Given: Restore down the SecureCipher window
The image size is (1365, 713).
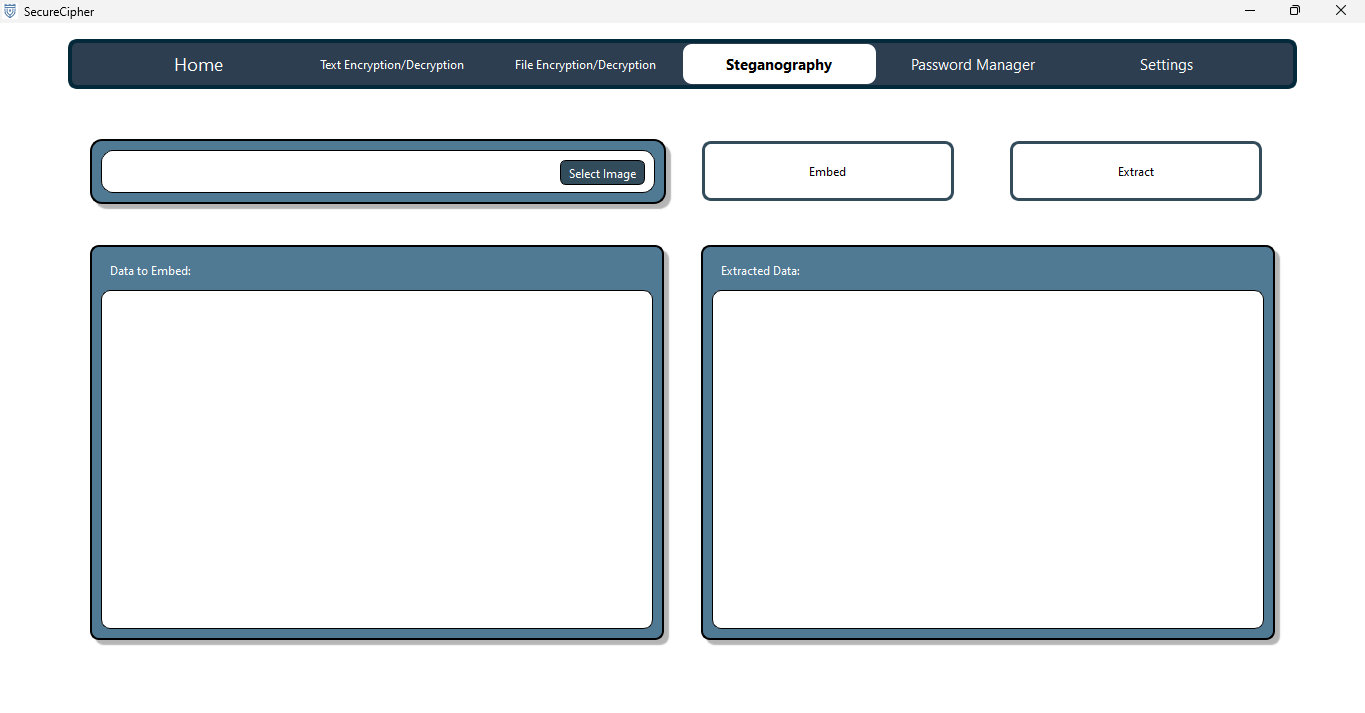Looking at the screenshot, I should pyautogui.click(x=1295, y=11).
